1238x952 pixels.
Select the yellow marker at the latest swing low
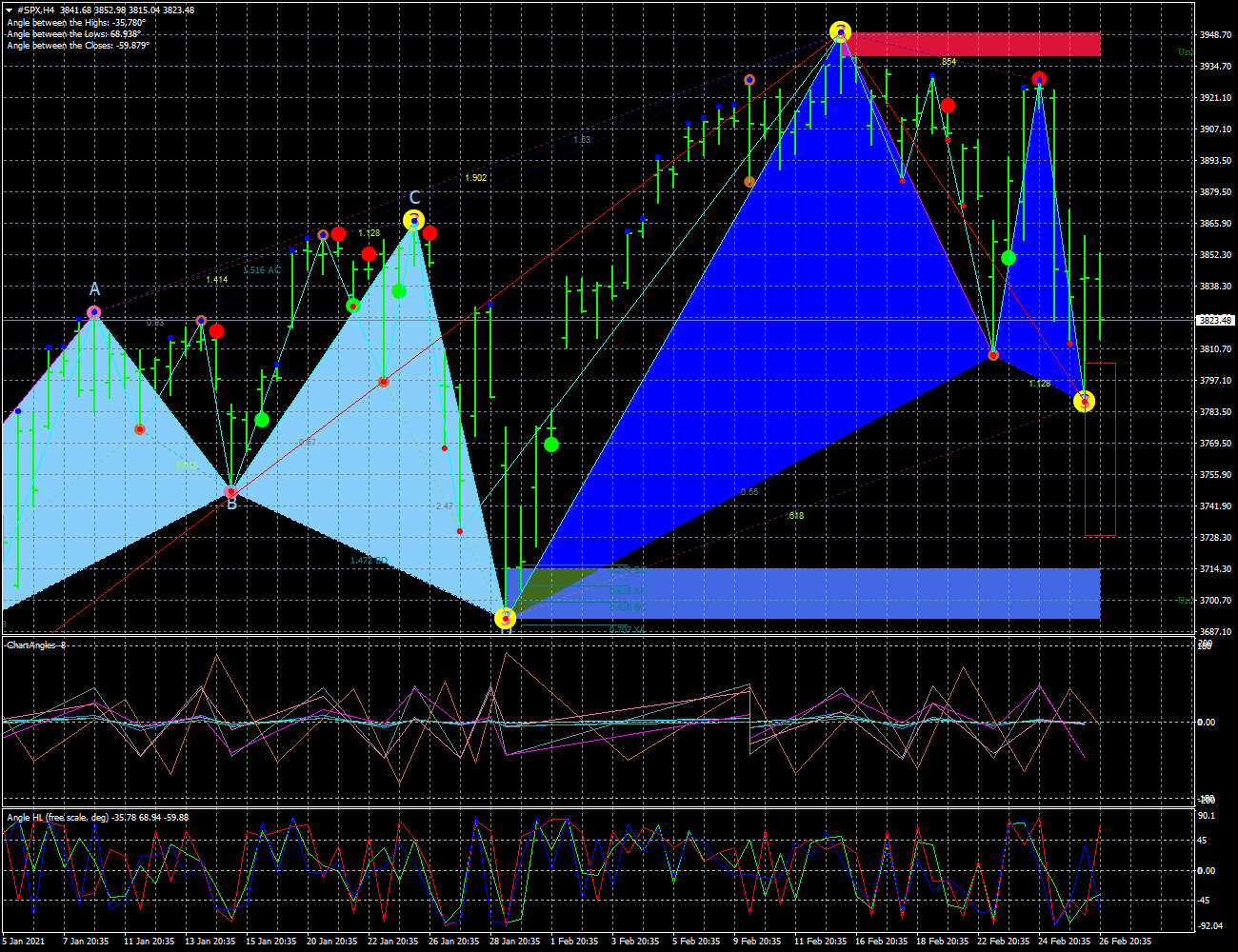point(1084,402)
